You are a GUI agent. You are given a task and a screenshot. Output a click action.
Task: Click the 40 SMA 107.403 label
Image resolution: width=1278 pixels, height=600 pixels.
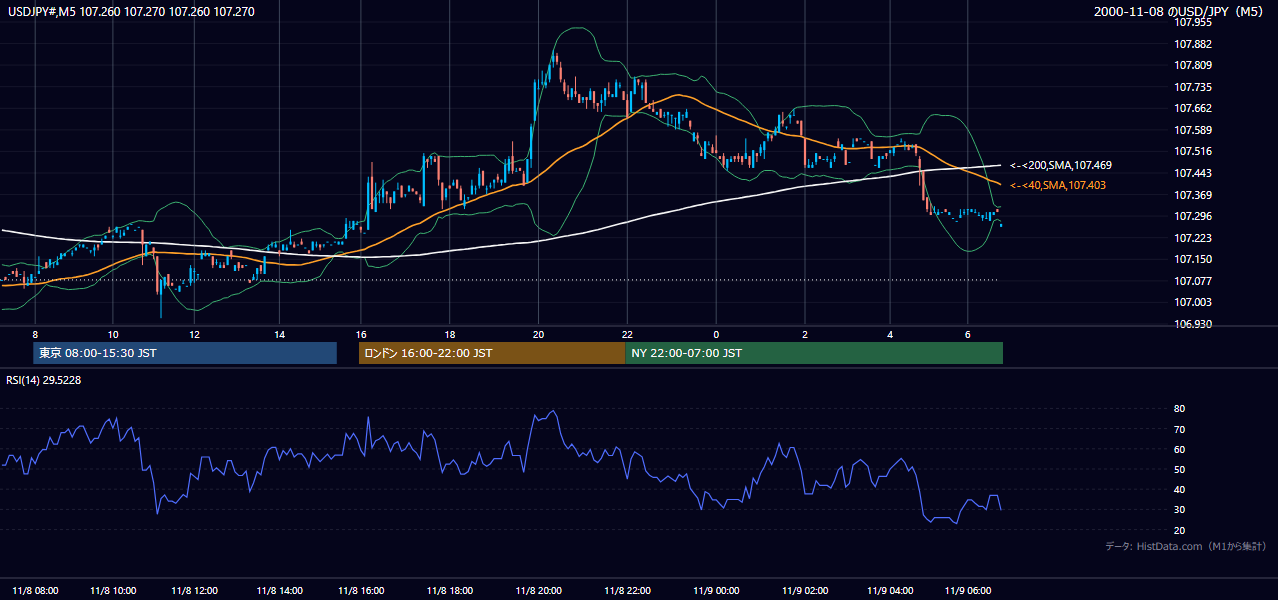(x=1057, y=185)
